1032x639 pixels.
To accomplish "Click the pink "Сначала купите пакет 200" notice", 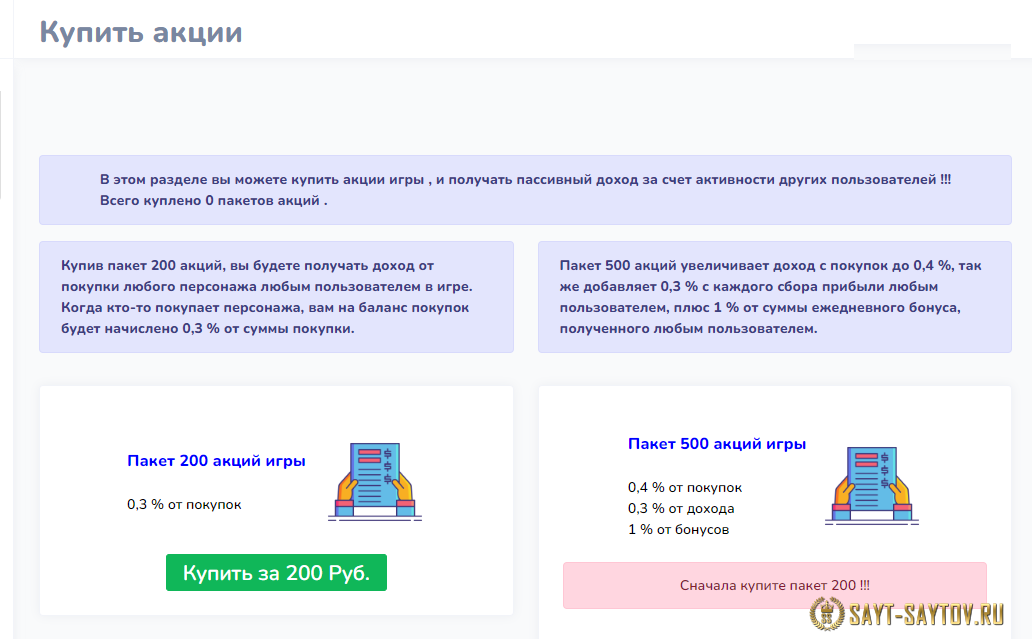I will coord(774,585).
